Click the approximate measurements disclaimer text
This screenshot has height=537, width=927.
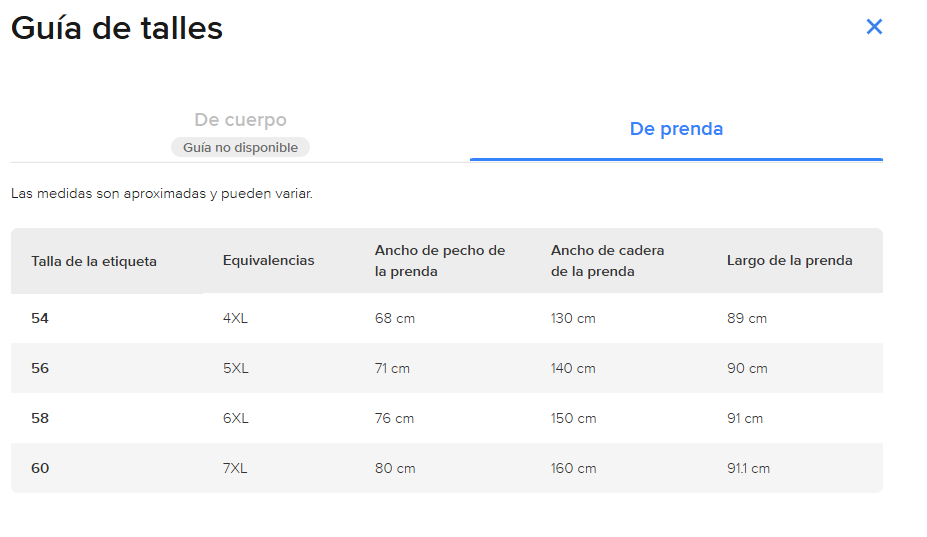click(x=162, y=193)
